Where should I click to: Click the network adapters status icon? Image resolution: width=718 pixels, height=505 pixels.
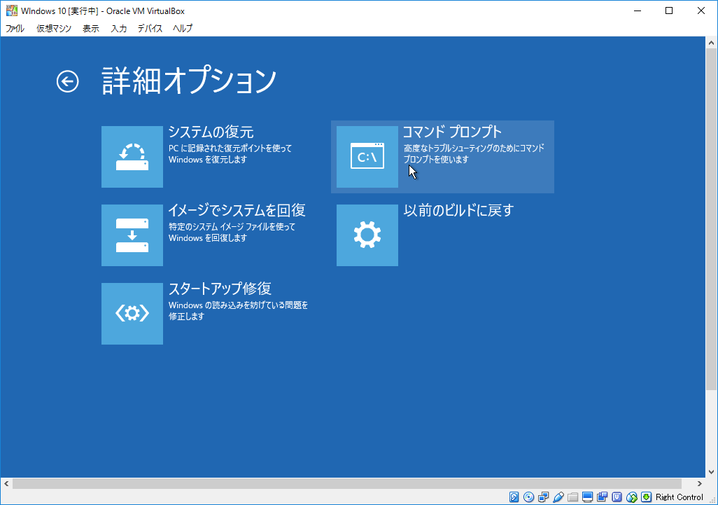click(x=543, y=497)
